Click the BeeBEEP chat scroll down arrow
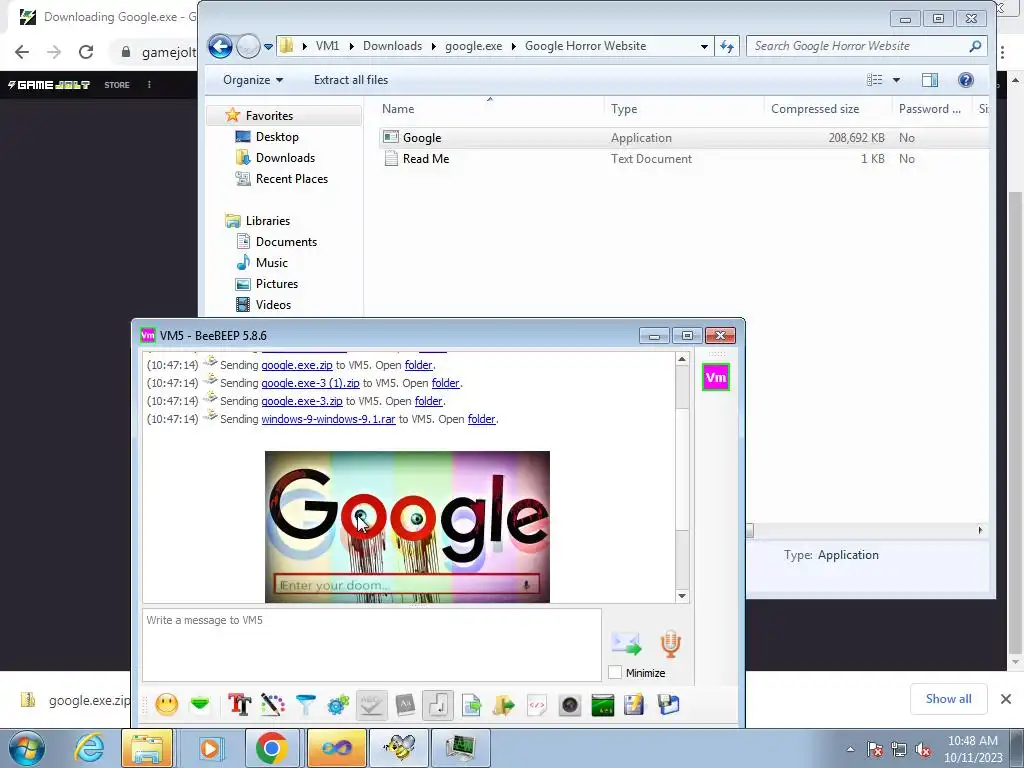 click(682, 596)
